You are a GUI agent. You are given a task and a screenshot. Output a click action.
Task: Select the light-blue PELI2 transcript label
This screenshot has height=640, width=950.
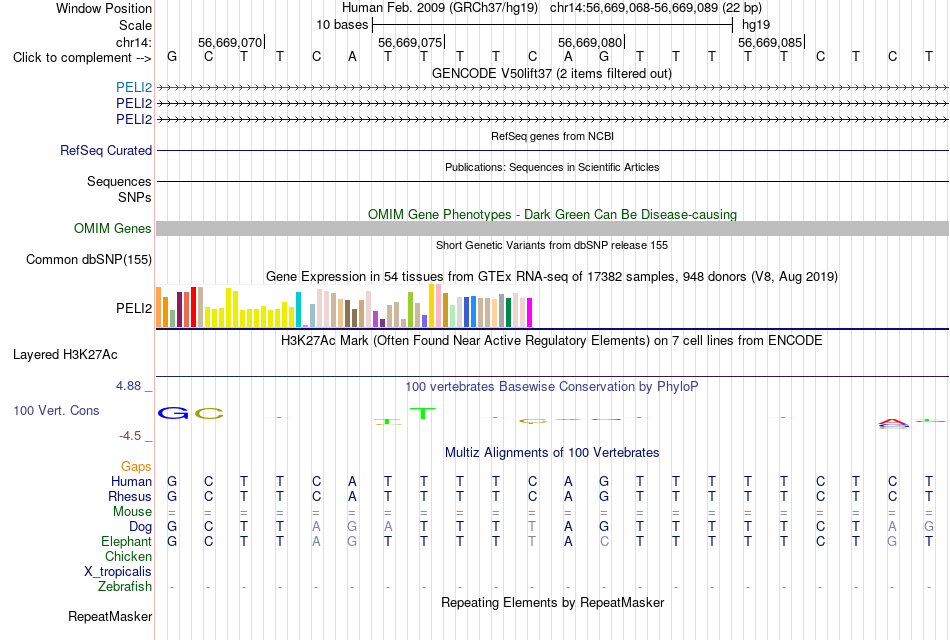click(x=134, y=87)
